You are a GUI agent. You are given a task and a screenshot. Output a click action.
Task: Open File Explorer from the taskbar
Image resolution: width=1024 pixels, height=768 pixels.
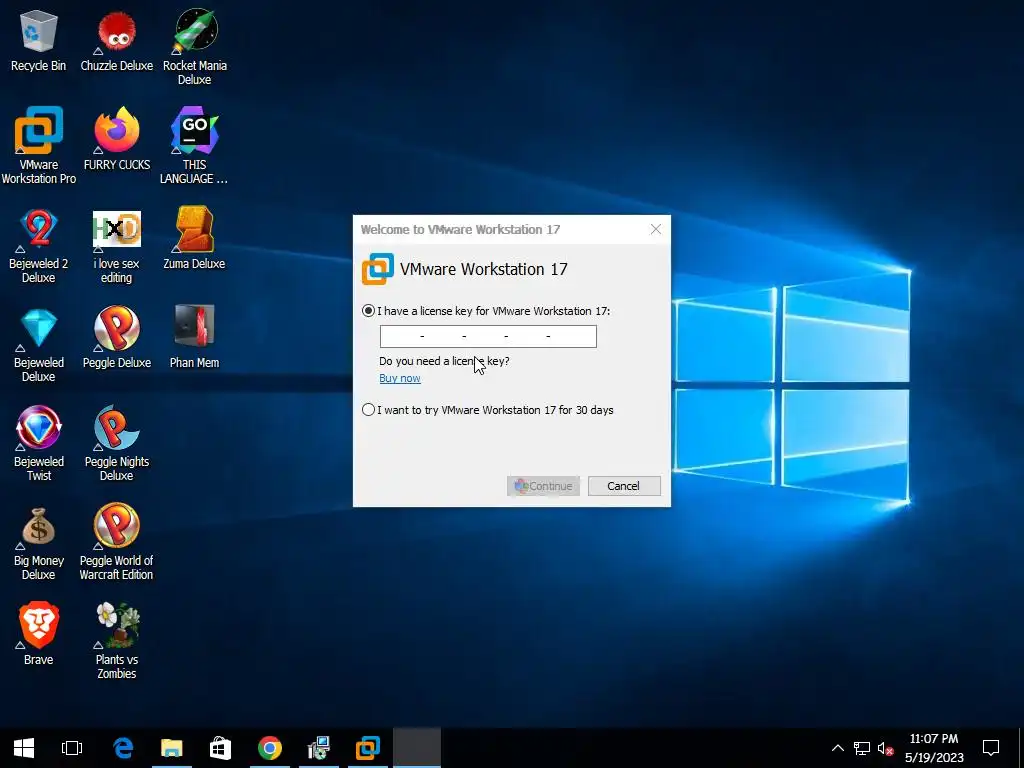[172, 748]
